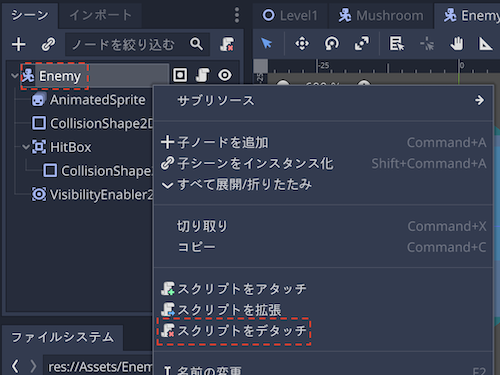Image resolution: width=500 pixels, height=375 pixels.
Task: Choose スクリプトをデタッチ menu entry
Action: coord(323,331)
